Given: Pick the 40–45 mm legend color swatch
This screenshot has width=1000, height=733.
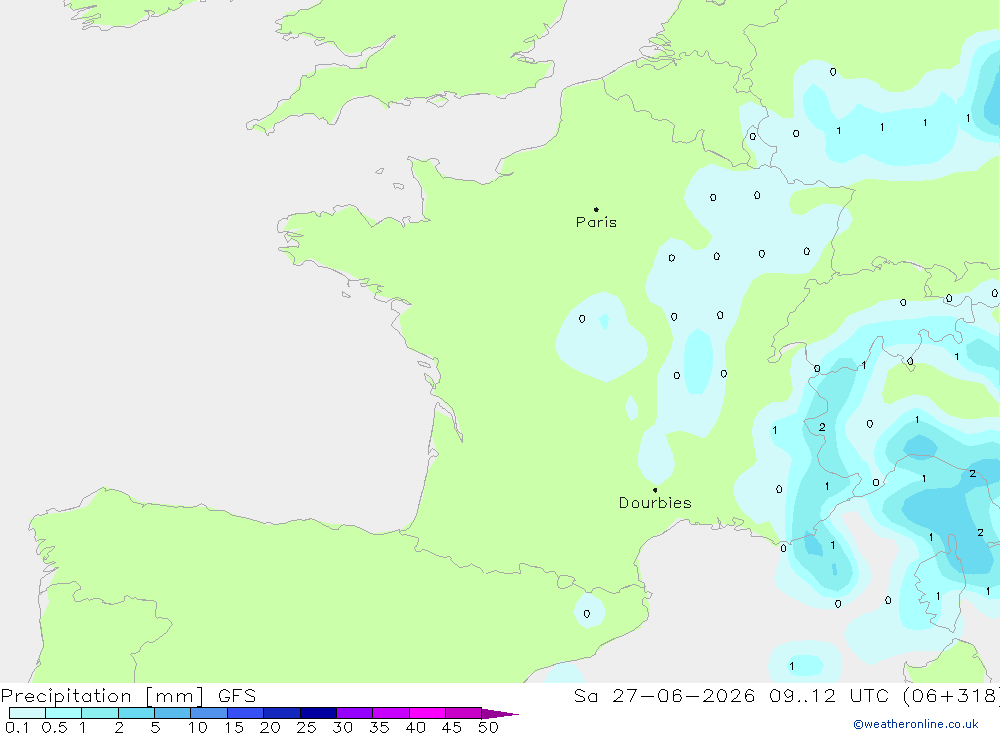Looking at the screenshot, I should coord(427,713).
